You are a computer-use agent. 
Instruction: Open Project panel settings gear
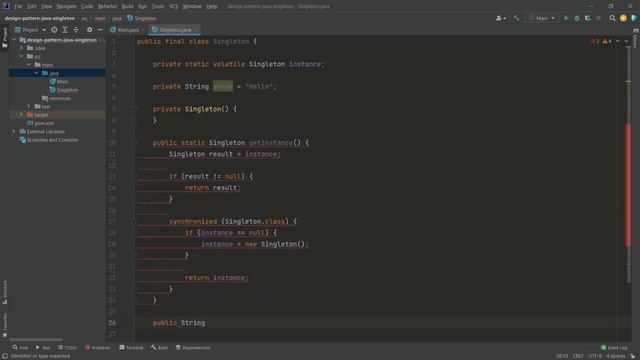89,30
